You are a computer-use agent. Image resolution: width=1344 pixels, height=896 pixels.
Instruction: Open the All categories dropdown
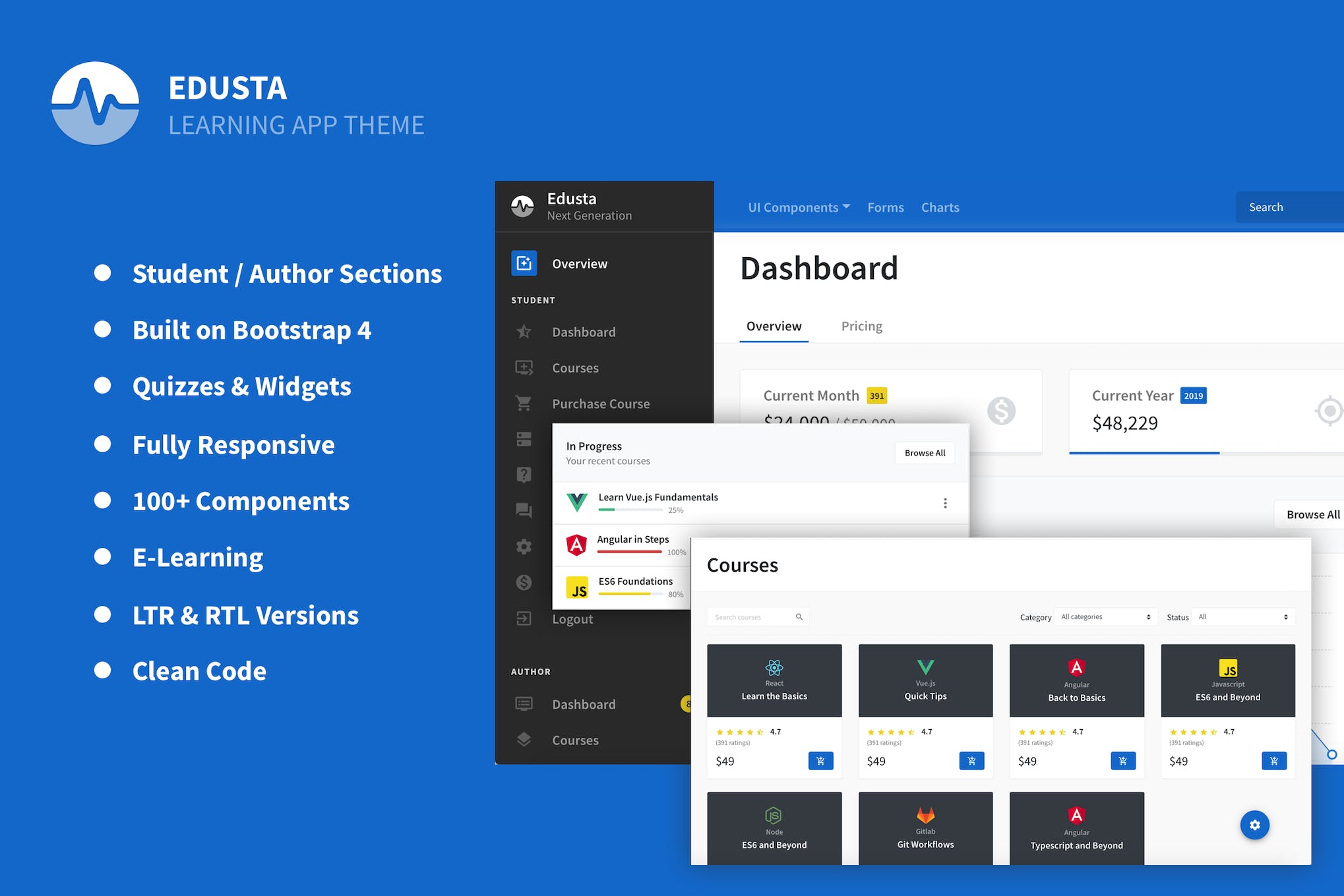point(1105,617)
